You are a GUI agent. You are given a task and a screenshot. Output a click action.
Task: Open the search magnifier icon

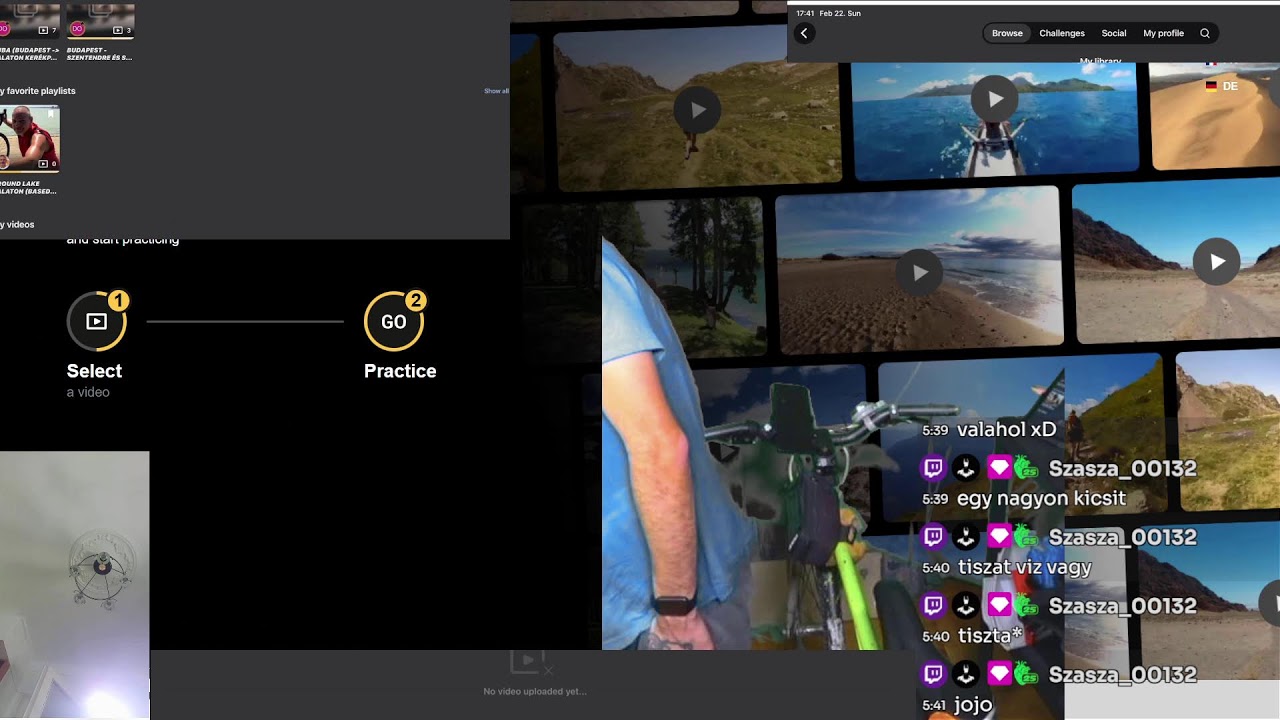[x=1205, y=33]
